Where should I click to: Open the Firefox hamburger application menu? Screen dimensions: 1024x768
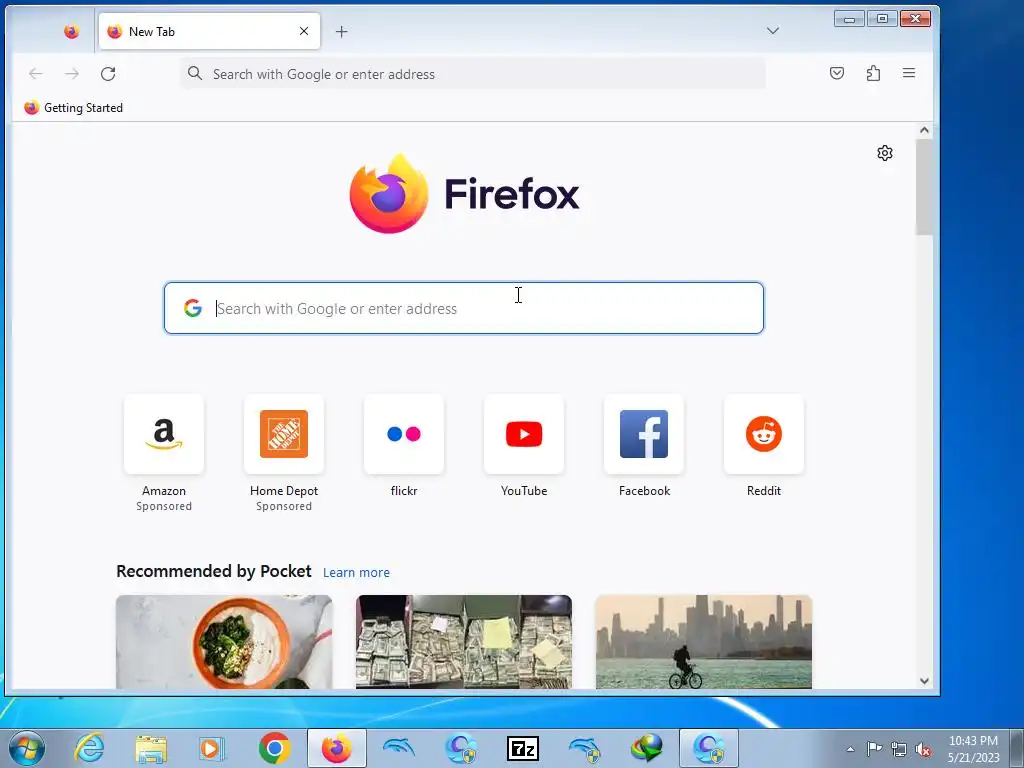[909, 73]
